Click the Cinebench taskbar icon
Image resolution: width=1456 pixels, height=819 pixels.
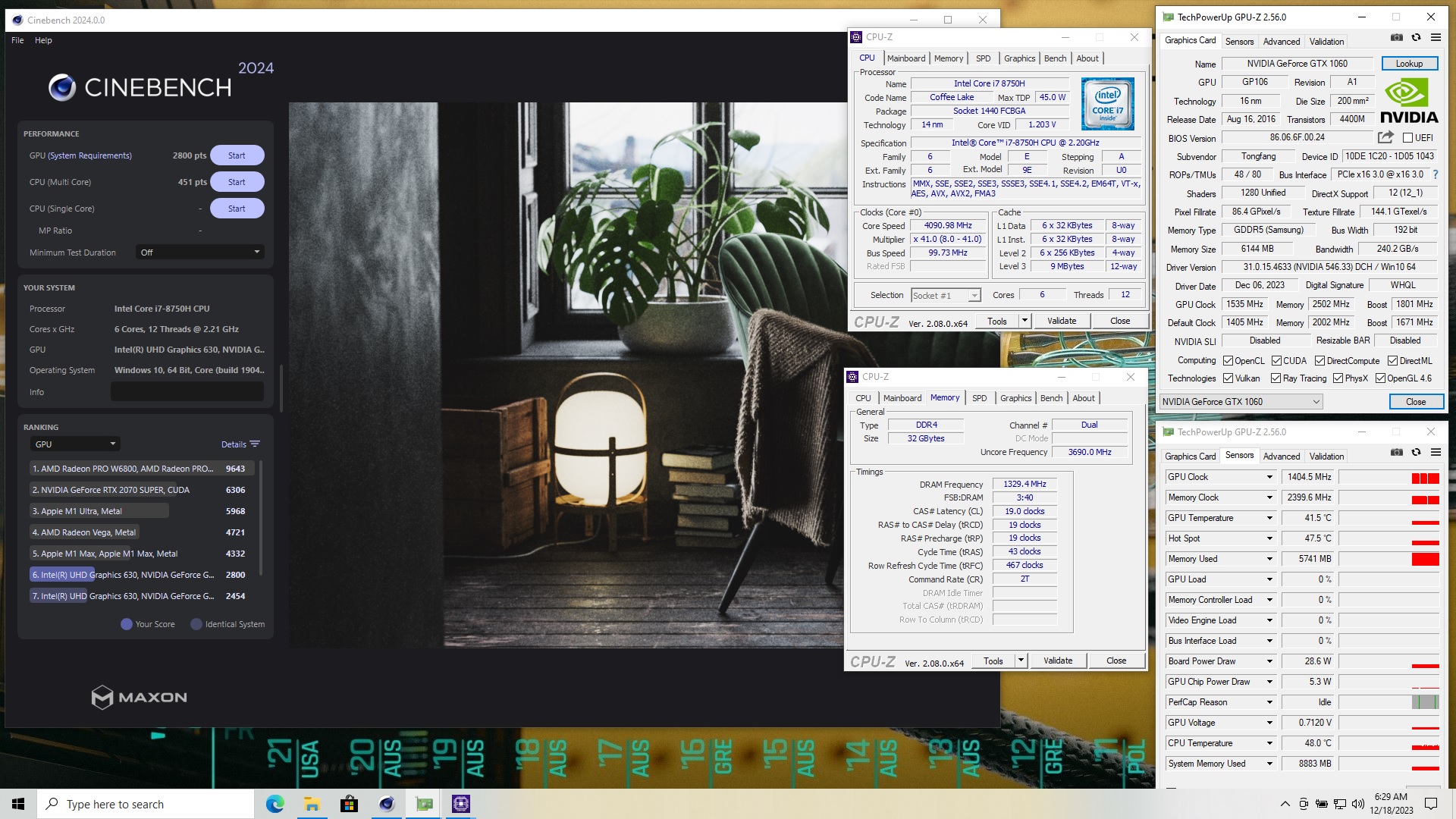coord(386,804)
